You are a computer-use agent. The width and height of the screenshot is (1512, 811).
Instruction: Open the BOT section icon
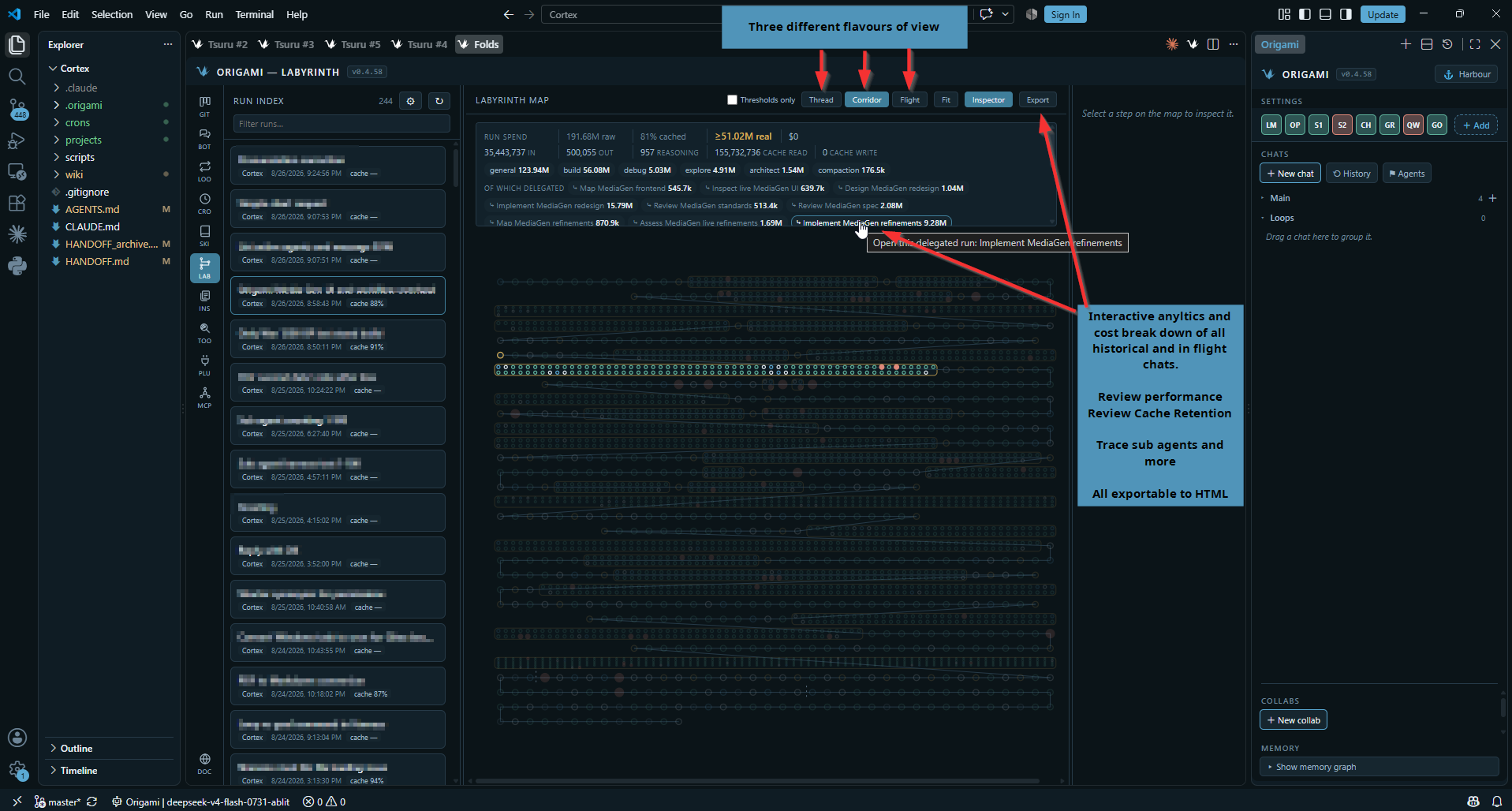[x=204, y=138]
